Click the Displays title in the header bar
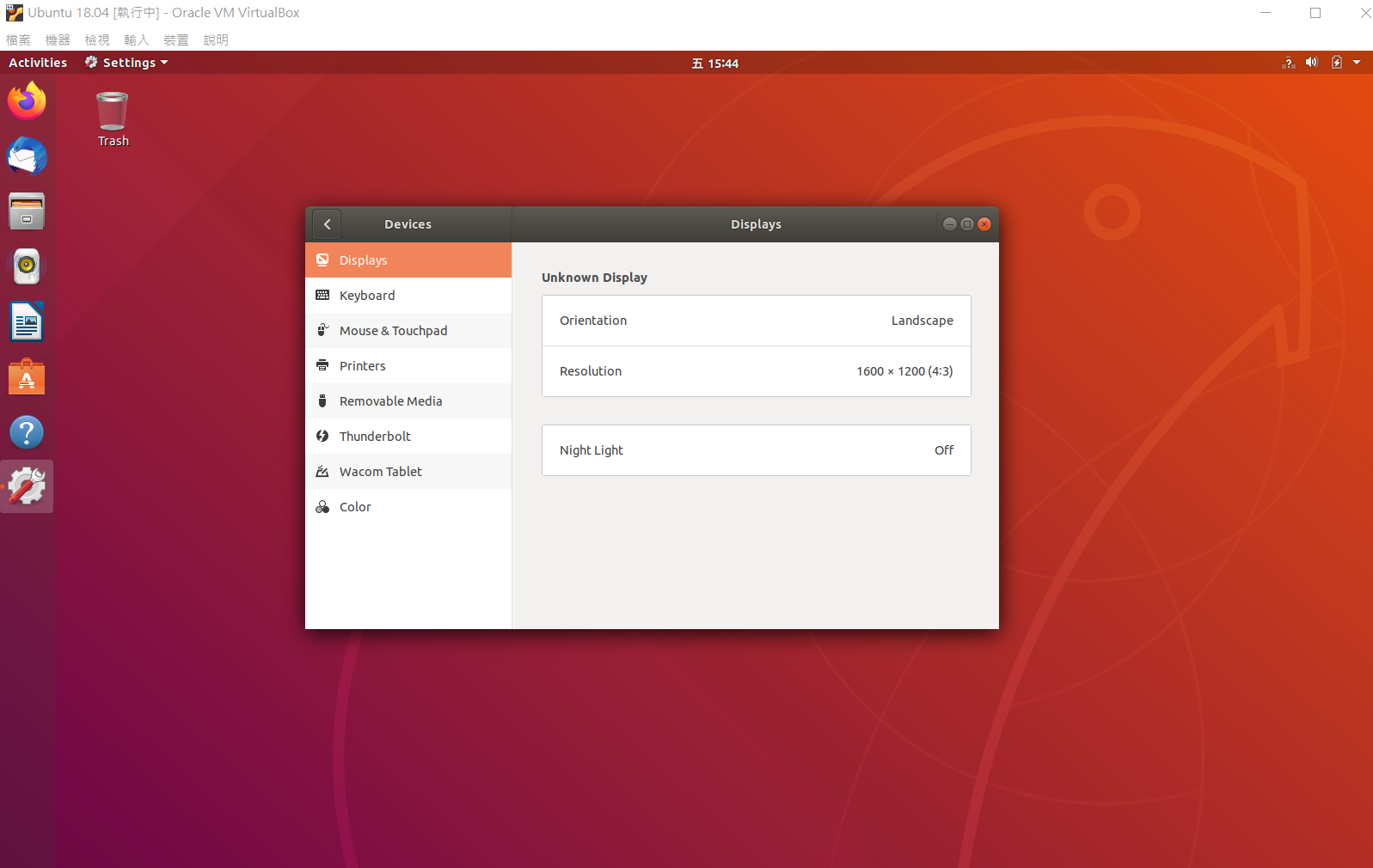Screen dimensions: 1373x868 (756, 224)
